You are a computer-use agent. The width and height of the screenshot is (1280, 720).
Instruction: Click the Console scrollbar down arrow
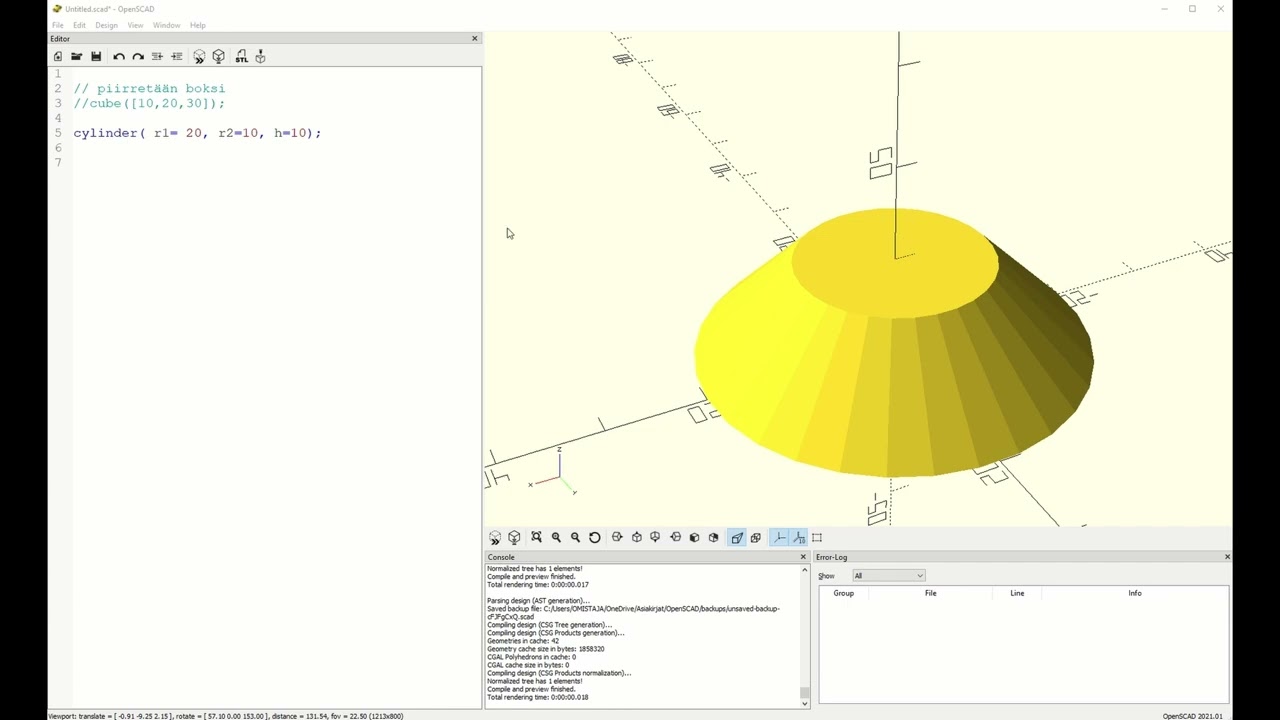pyautogui.click(x=805, y=703)
